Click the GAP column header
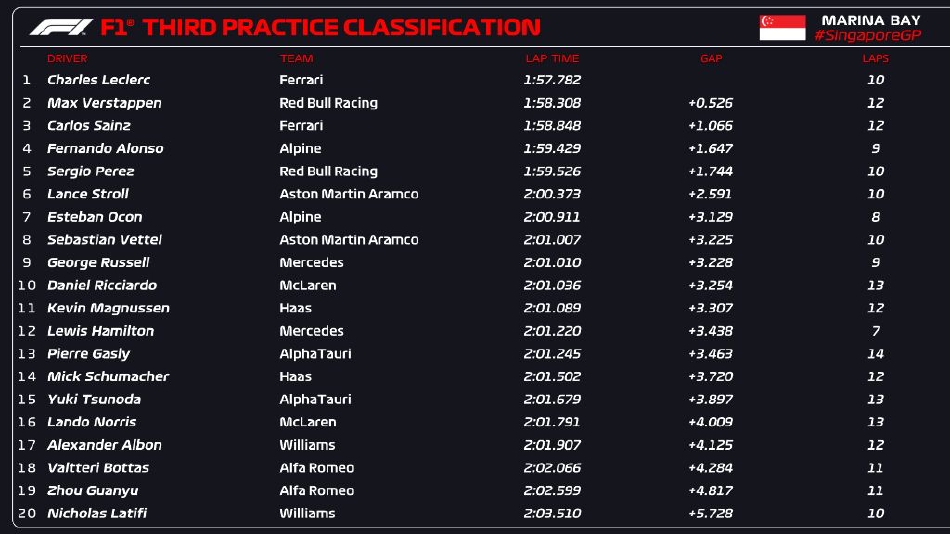 click(x=710, y=59)
